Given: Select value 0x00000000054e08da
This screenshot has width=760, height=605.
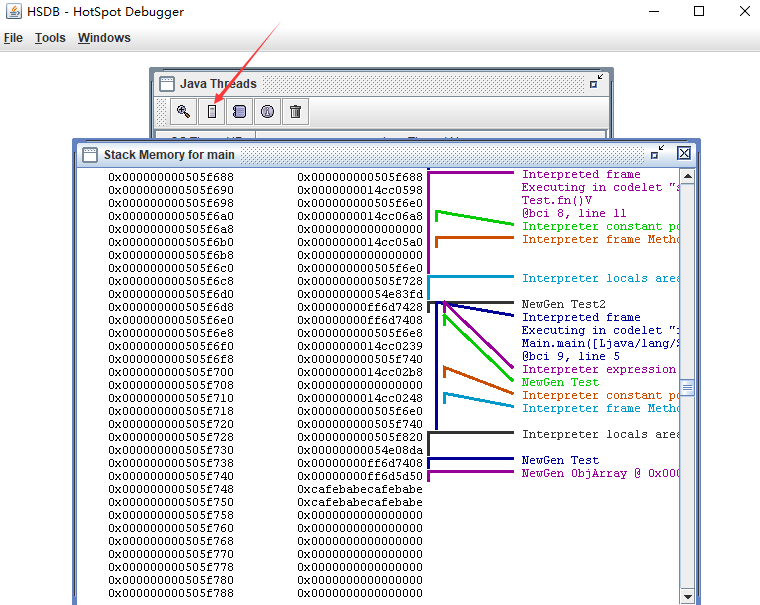Looking at the screenshot, I should [x=360, y=450].
